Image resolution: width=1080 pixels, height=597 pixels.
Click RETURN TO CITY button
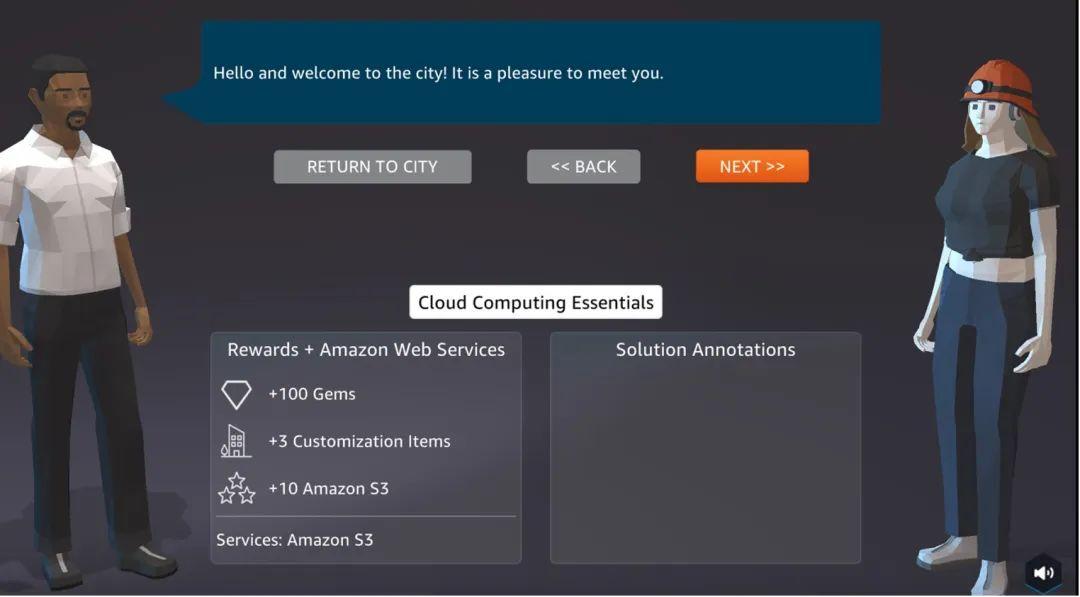(x=373, y=167)
